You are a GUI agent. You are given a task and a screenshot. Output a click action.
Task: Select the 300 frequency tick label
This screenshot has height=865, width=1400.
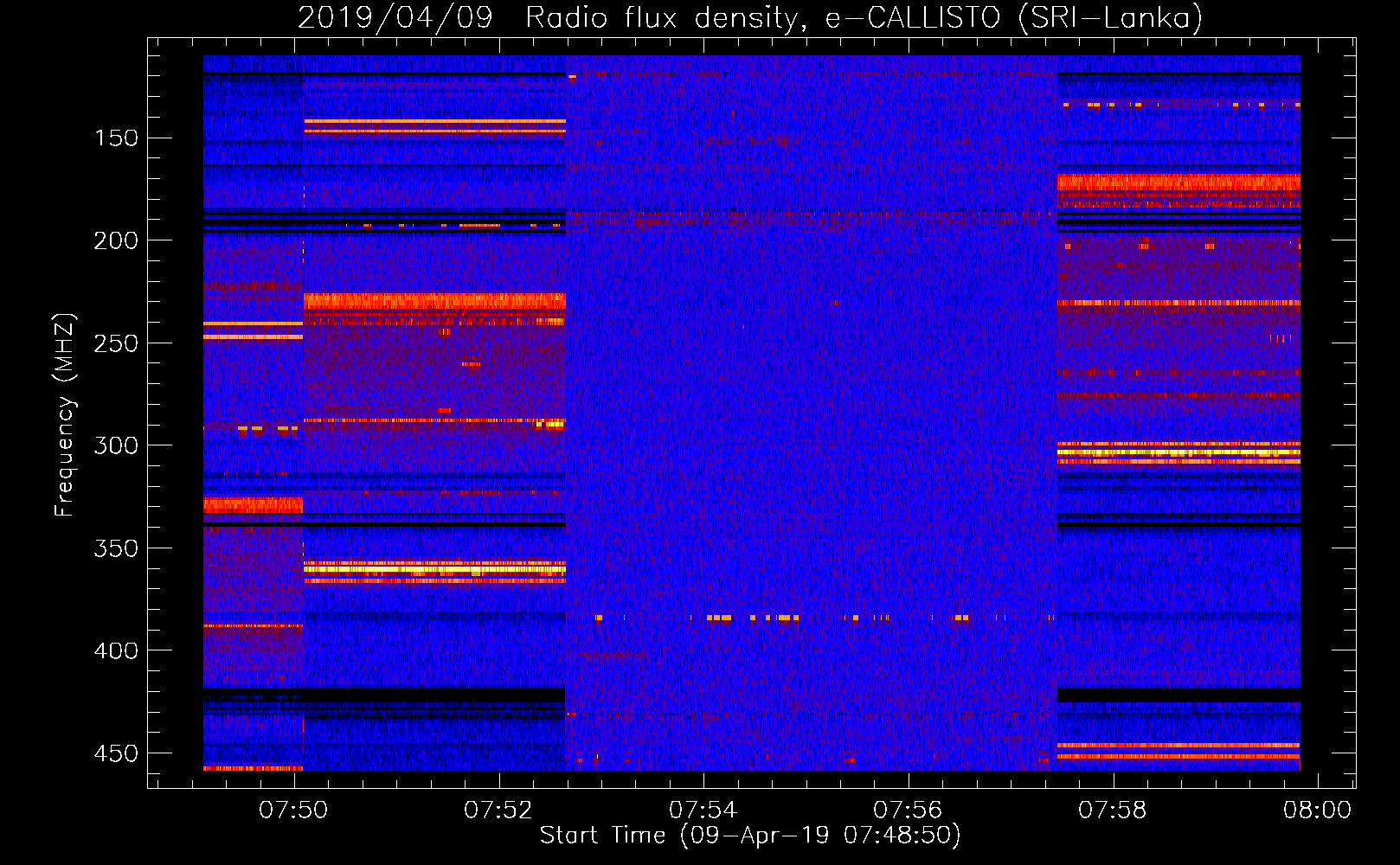point(116,445)
